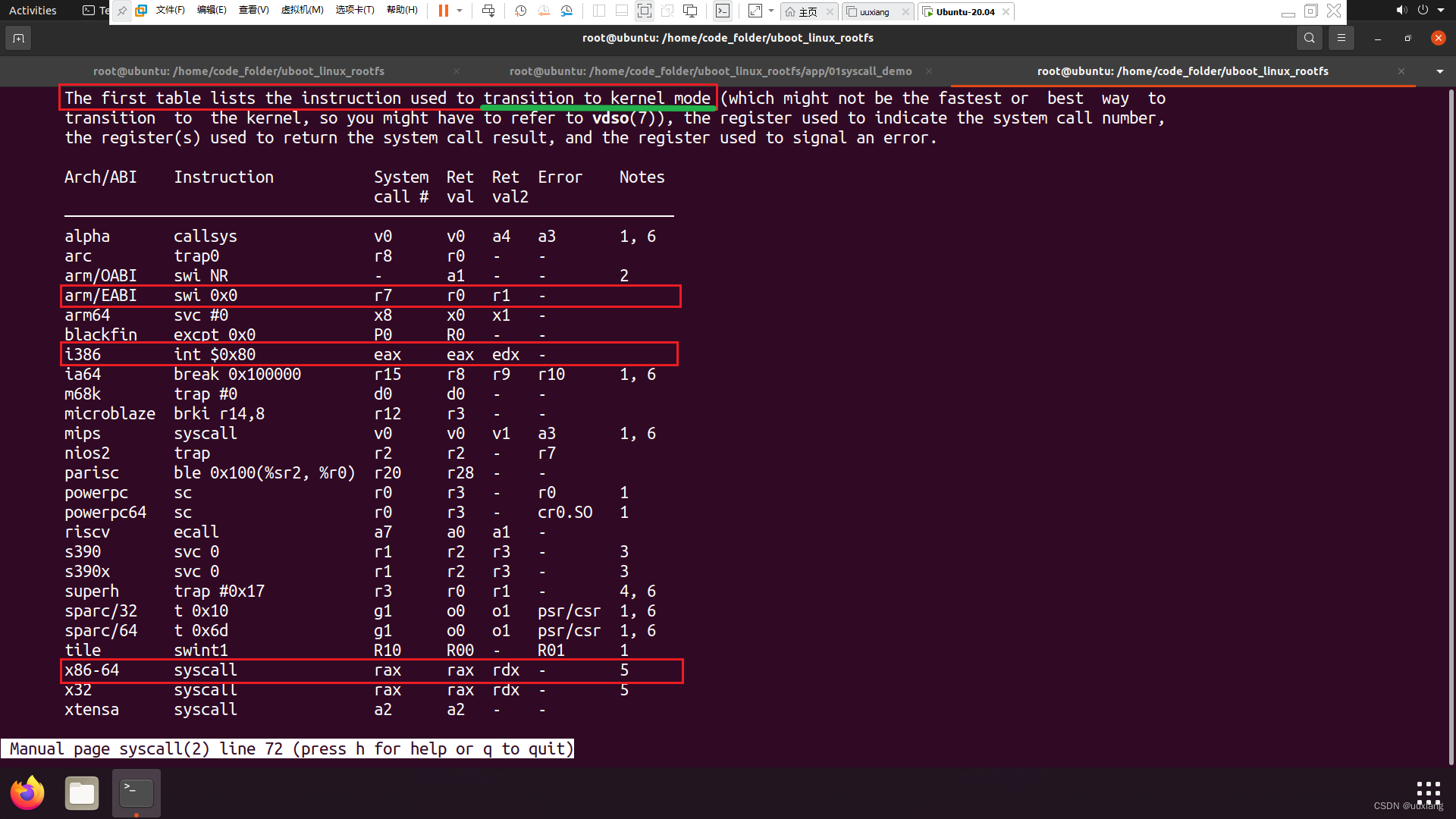1456x819 pixels.
Task: Close the uuxiang VM tab
Action: pyautogui.click(x=905, y=11)
